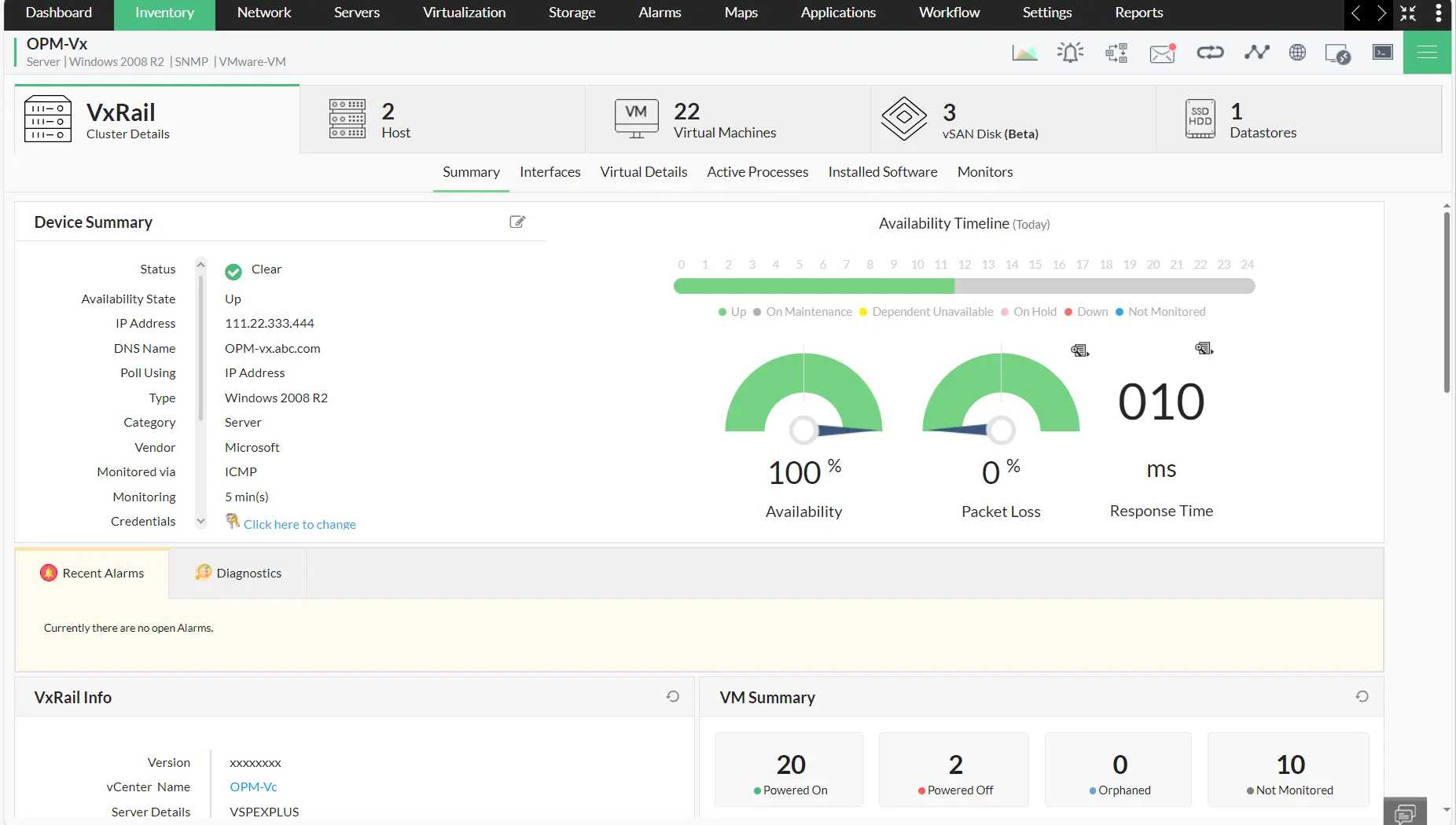Screen dimensions: 1456x825
Task: Refresh the VxRail Info panel
Action: tap(672, 696)
